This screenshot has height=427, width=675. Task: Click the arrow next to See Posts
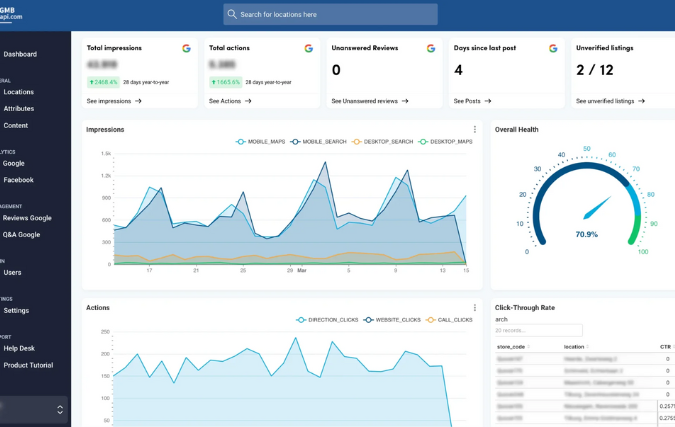pyautogui.click(x=488, y=101)
